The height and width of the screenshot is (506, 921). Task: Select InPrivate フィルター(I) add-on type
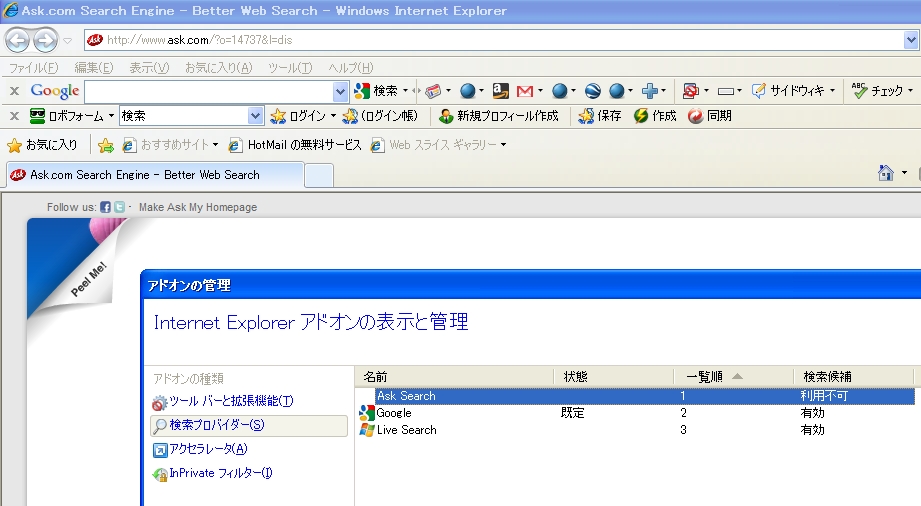(x=220, y=473)
